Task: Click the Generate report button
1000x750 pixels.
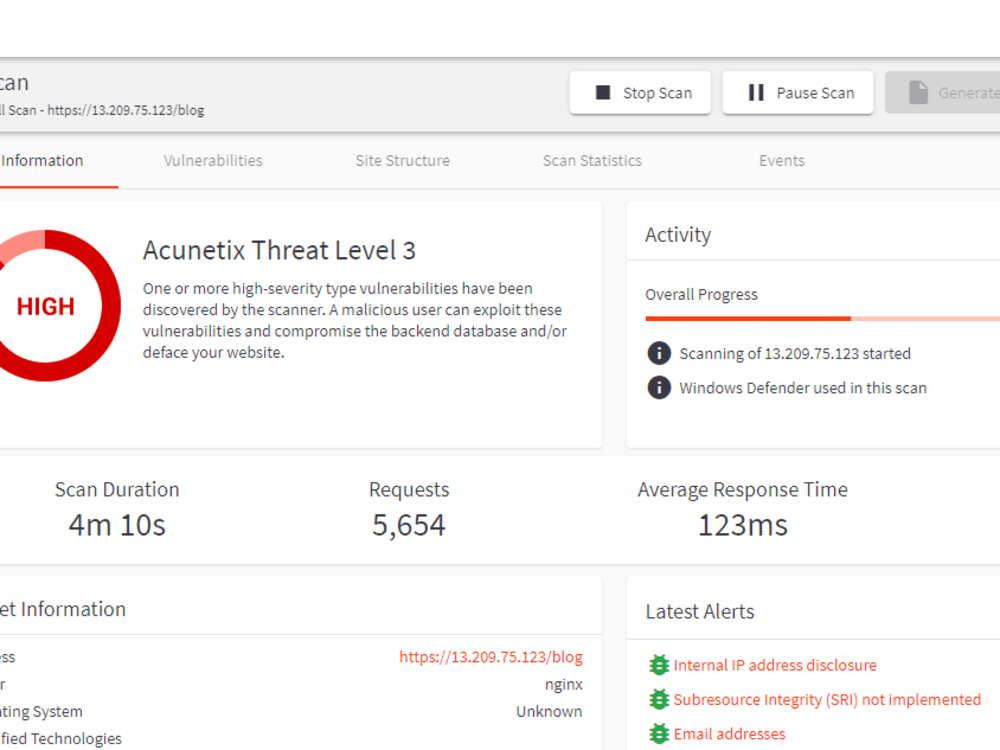Action: [943, 93]
